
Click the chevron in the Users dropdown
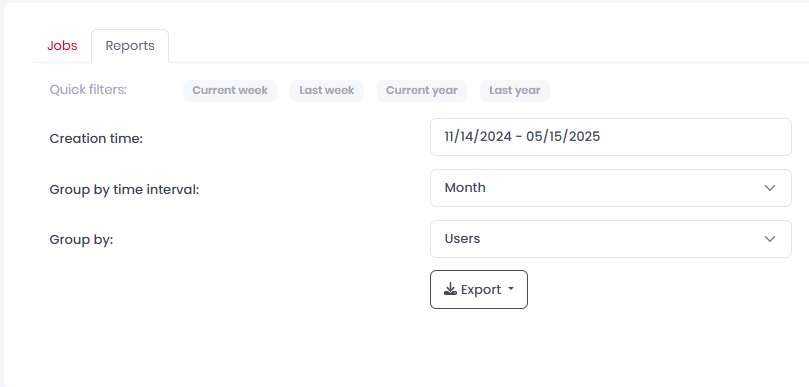pyautogui.click(x=770, y=239)
